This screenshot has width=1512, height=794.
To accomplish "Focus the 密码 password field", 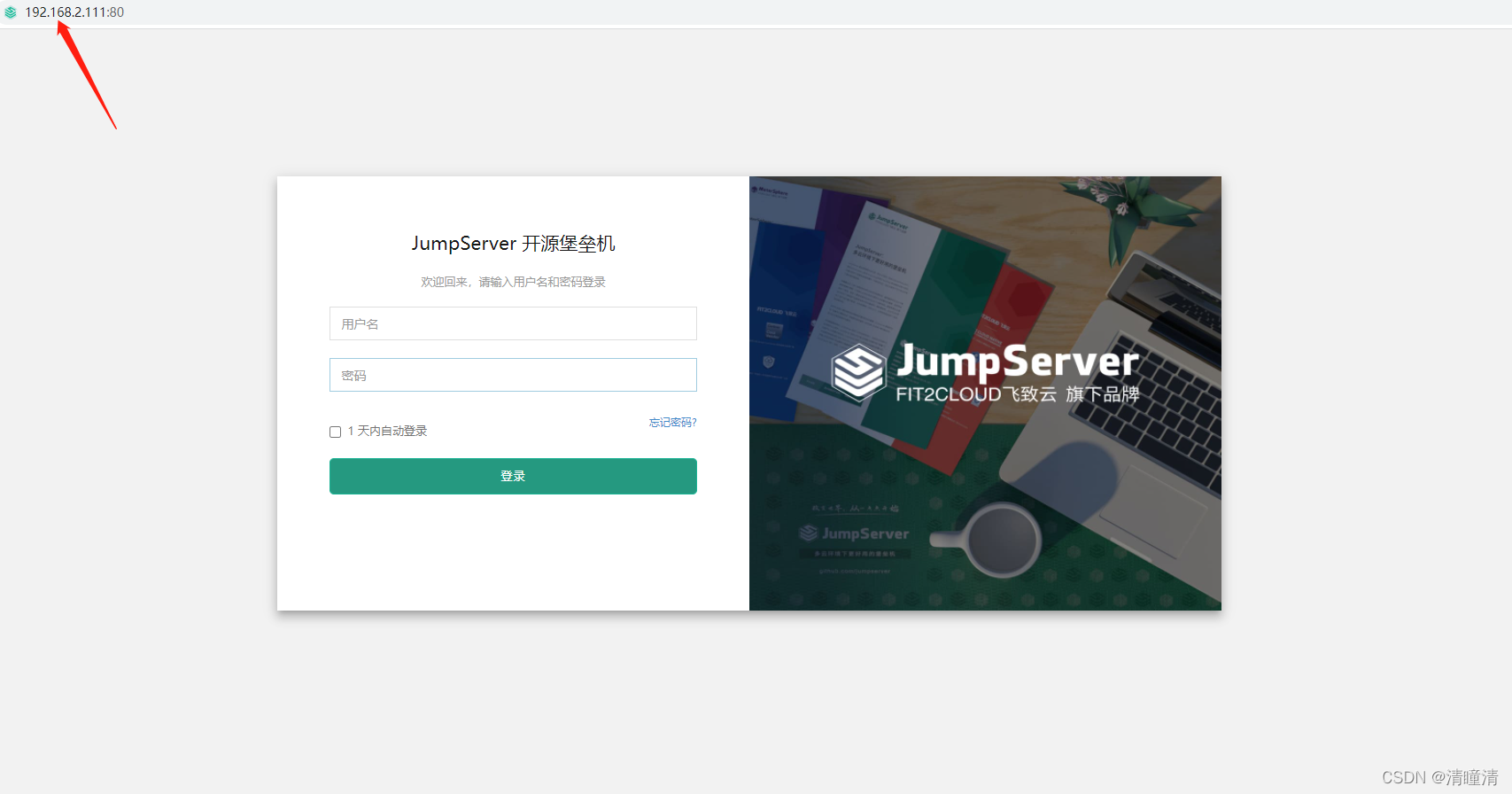I will pyautogui.click(x=513, y=375).
